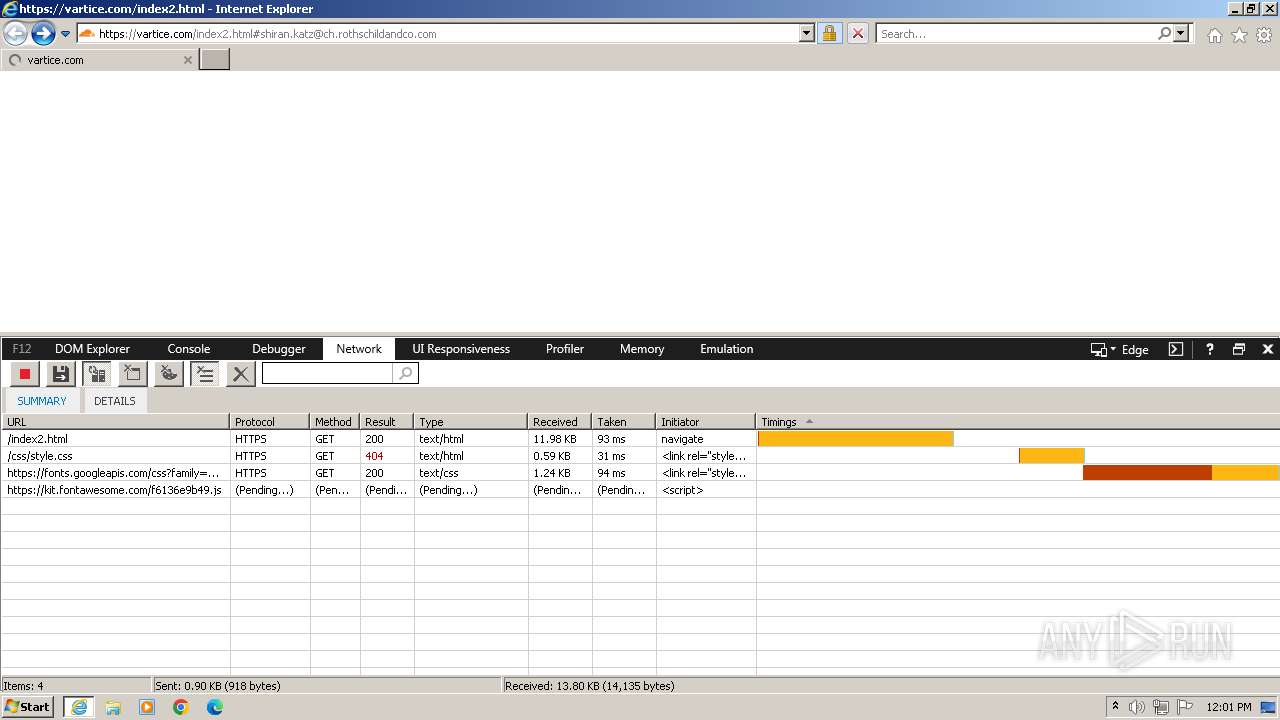This screenshot has width=1280, height=720.
Task: Open the F12 tools menu label
Action: coord(22,349)
